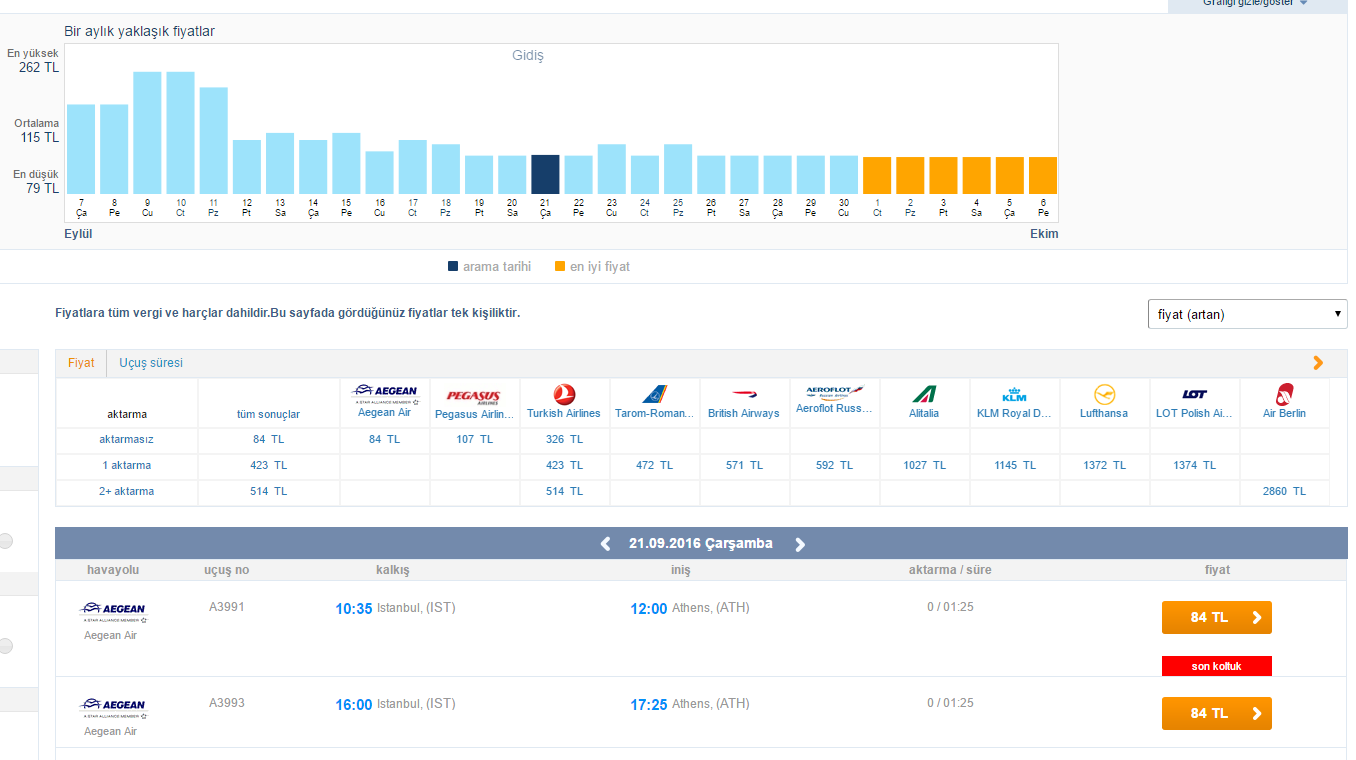Click the 107 TL Pegasus nonstop price
Image resolution: width=1356 pixels, height=760 pixels.
(x=475, y=439)
